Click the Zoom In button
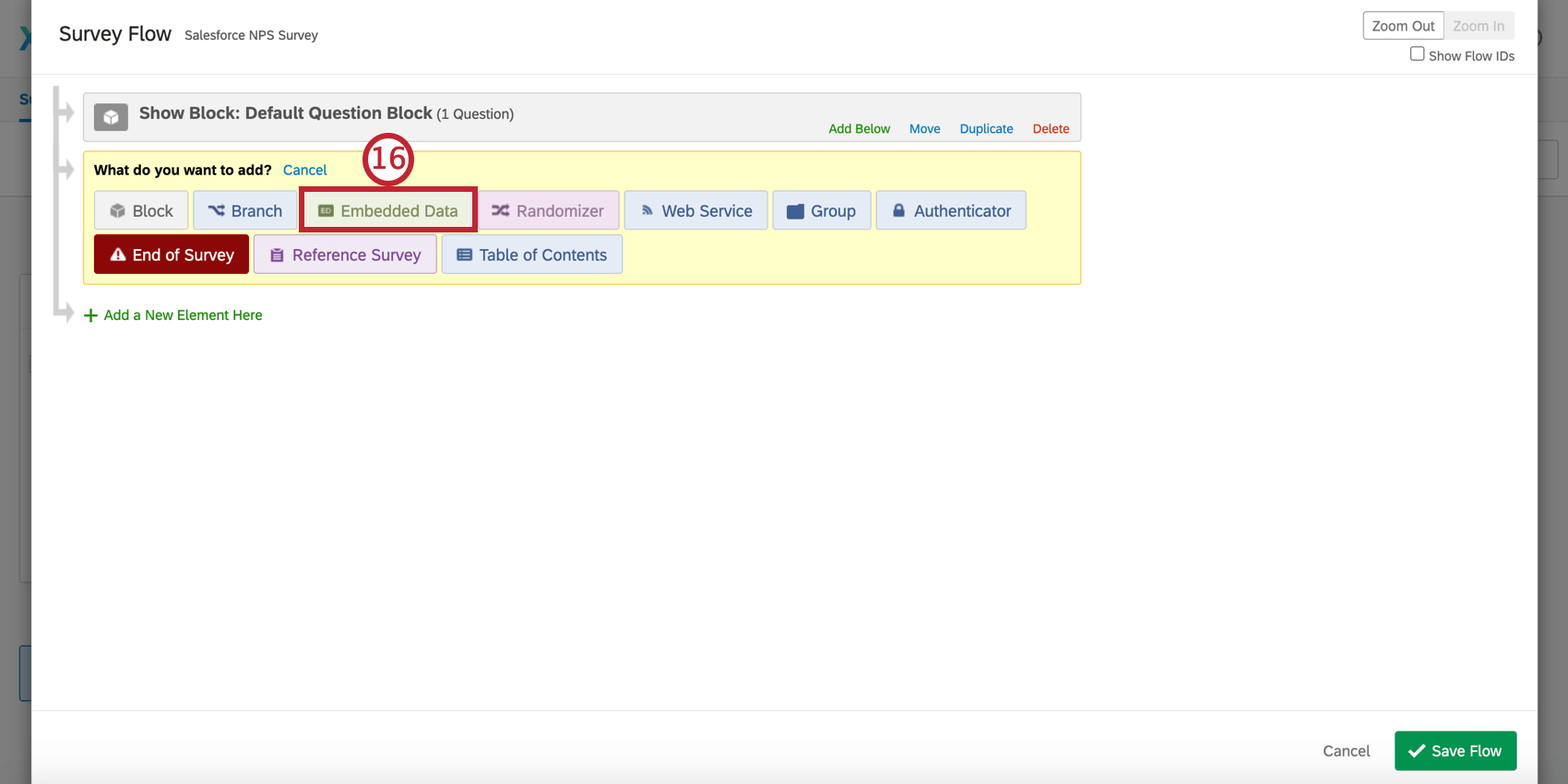This screenshot has height=784, width=1568. [1479, 26]
